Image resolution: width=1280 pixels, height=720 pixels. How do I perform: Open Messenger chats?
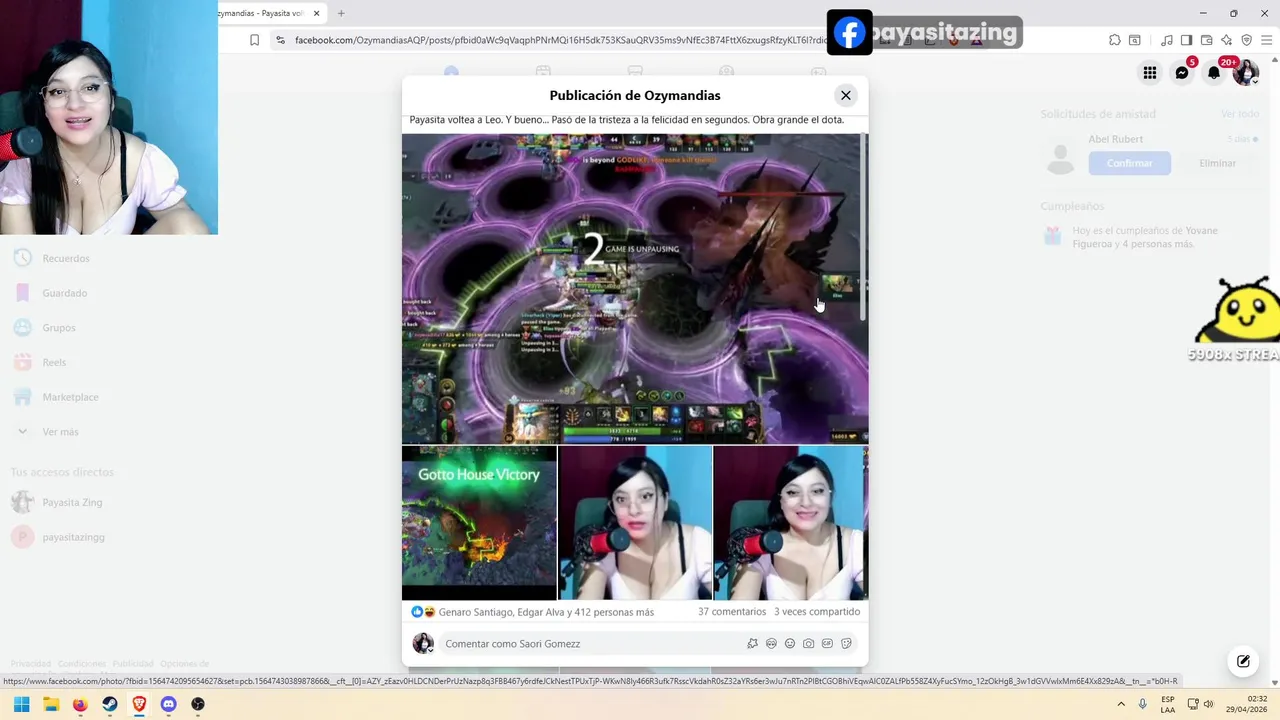(1182, 72)
